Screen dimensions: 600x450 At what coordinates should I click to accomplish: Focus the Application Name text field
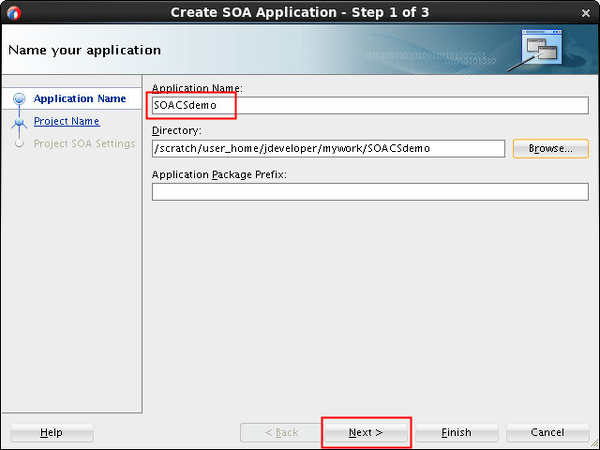pos(370,105)
